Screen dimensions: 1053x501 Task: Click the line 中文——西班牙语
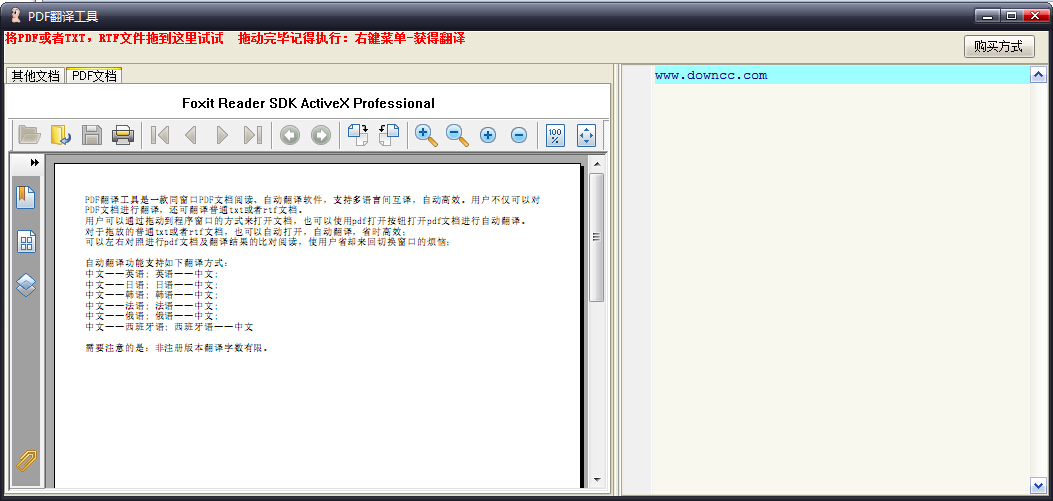pyautogui.click(x=169, y=327)
